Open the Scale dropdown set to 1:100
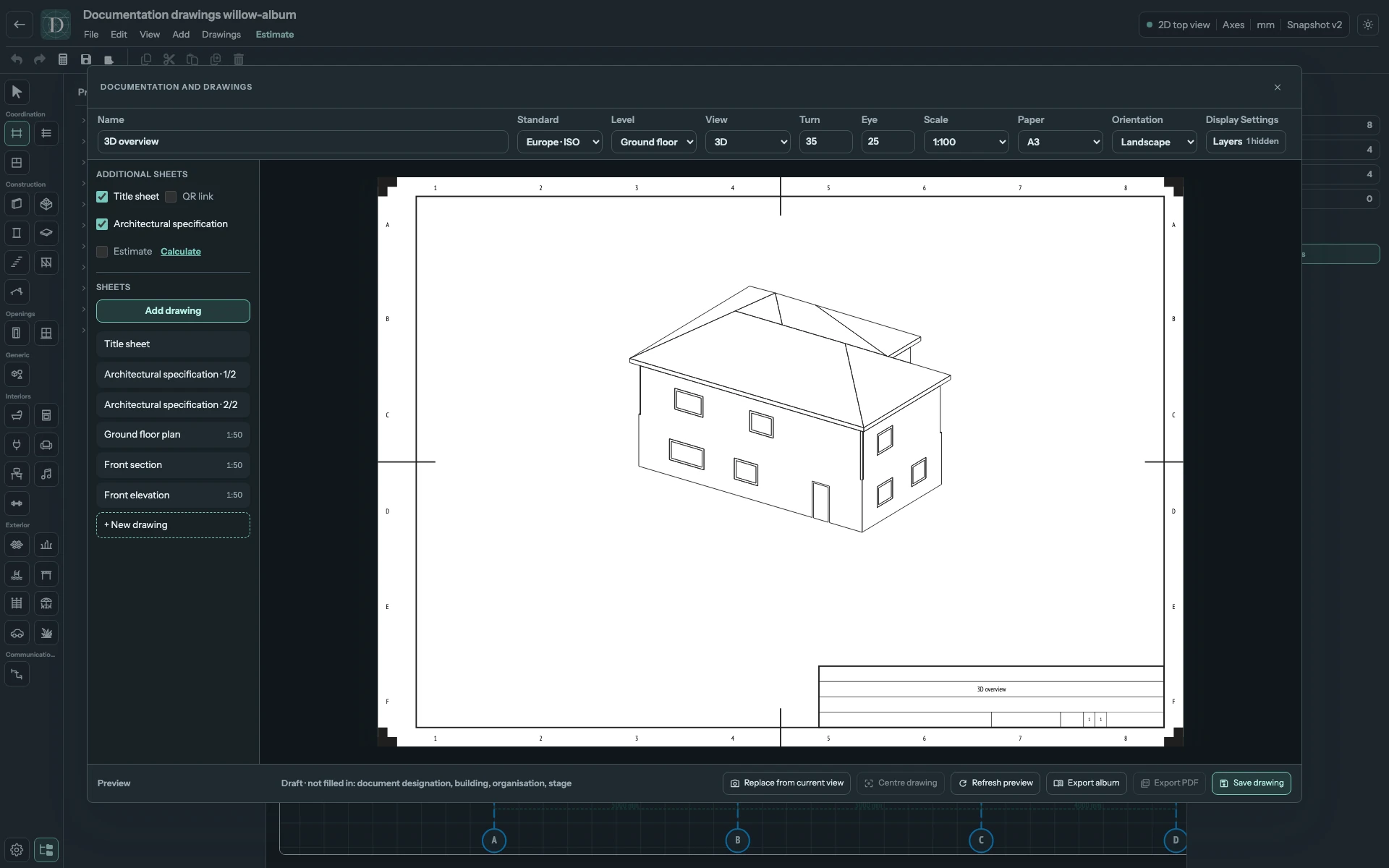The width and height of the screenshot is (1389, 868). 966,142
